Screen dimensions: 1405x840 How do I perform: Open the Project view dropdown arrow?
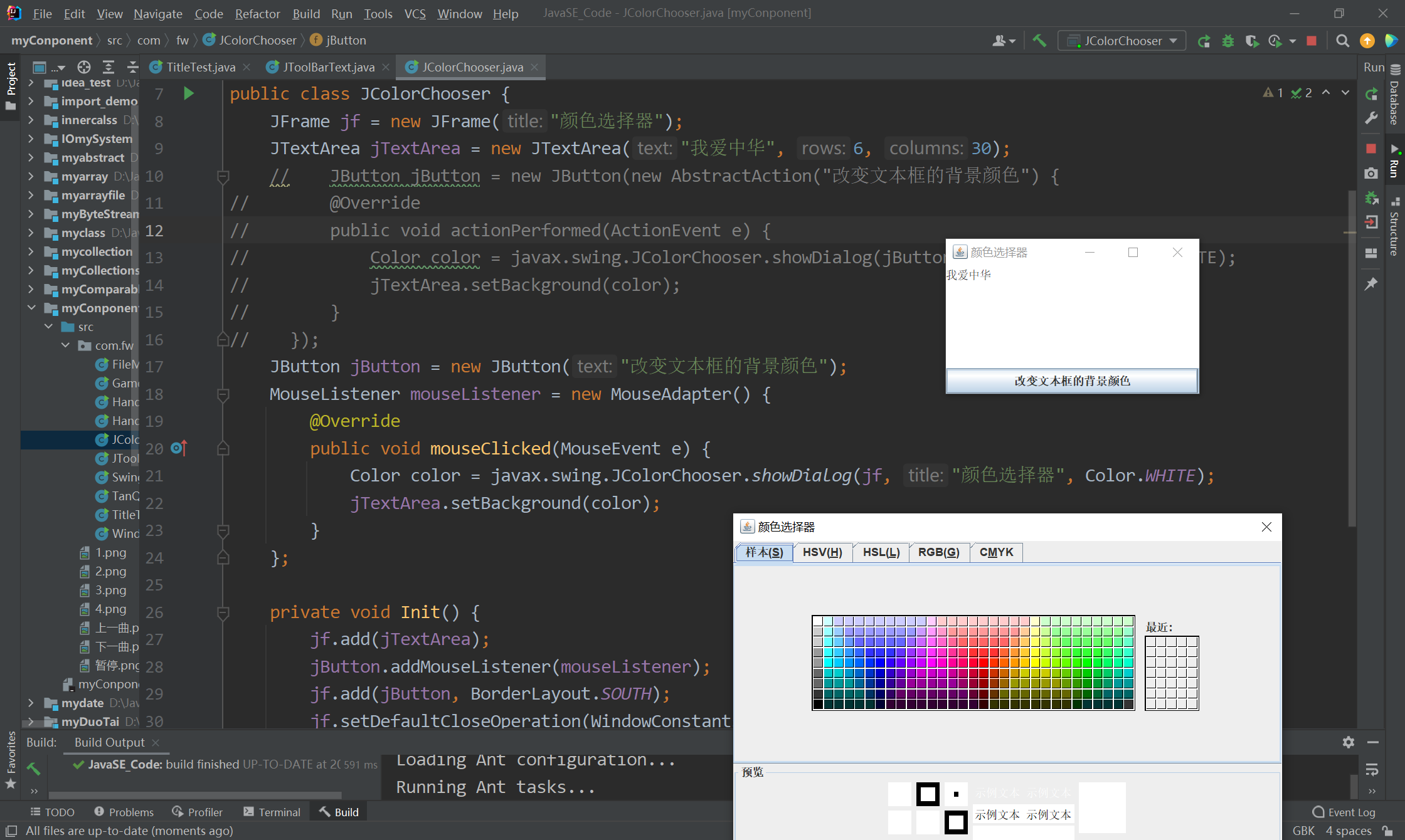pos(61,68)
